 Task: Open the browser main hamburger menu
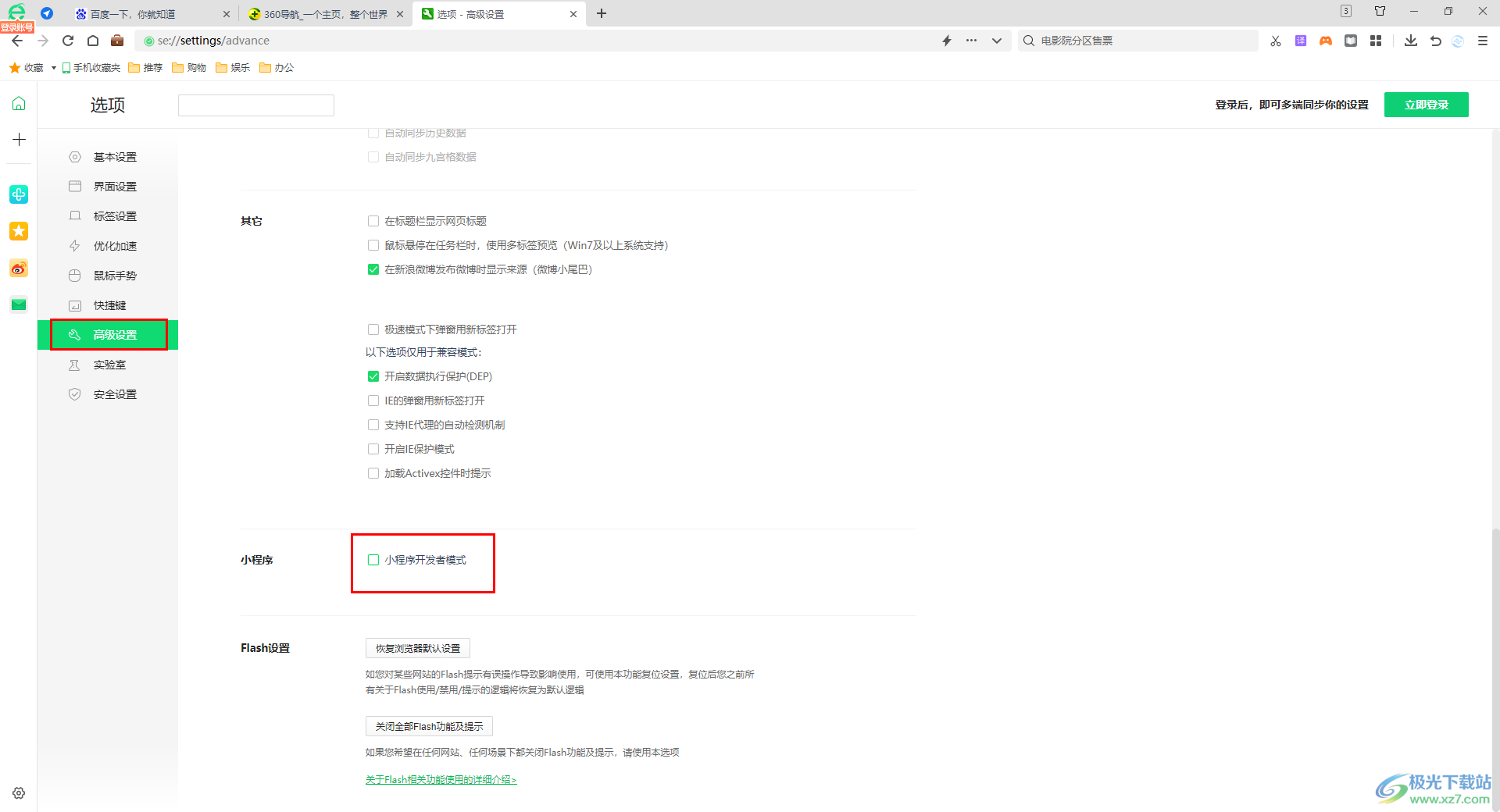coord(1483,41)
